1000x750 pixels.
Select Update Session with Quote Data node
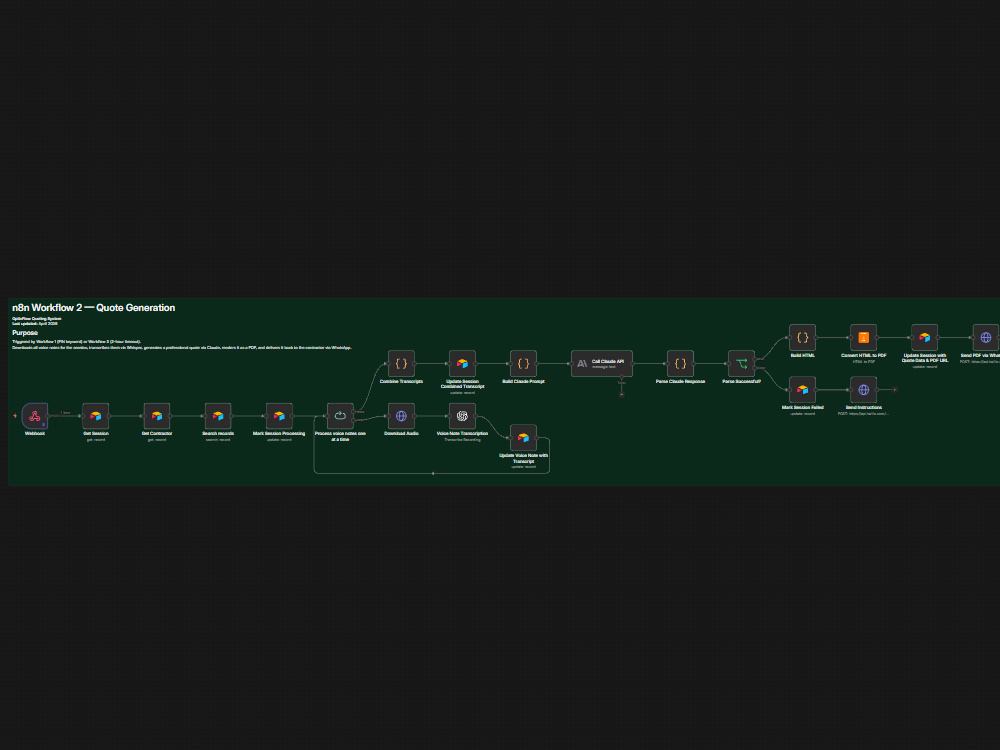point(925,337)
